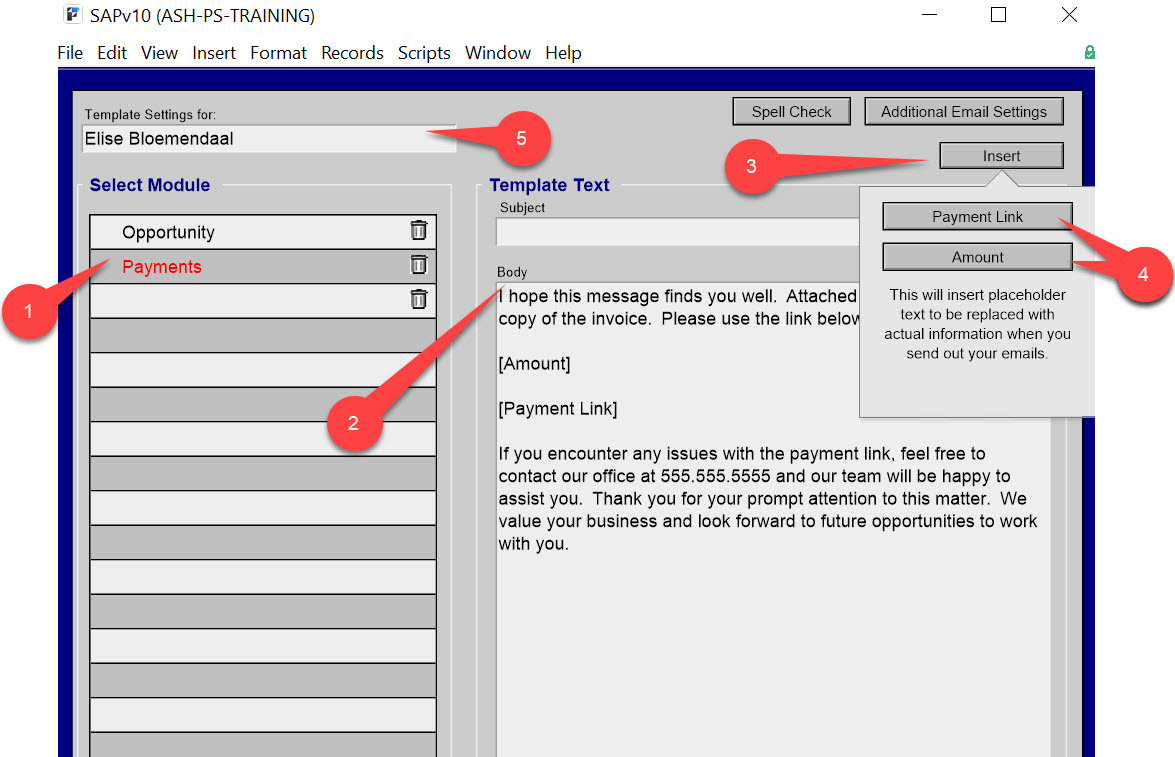Open the Records menu
This screenshot has width=1175, height=757.
[x=352, y=53]
